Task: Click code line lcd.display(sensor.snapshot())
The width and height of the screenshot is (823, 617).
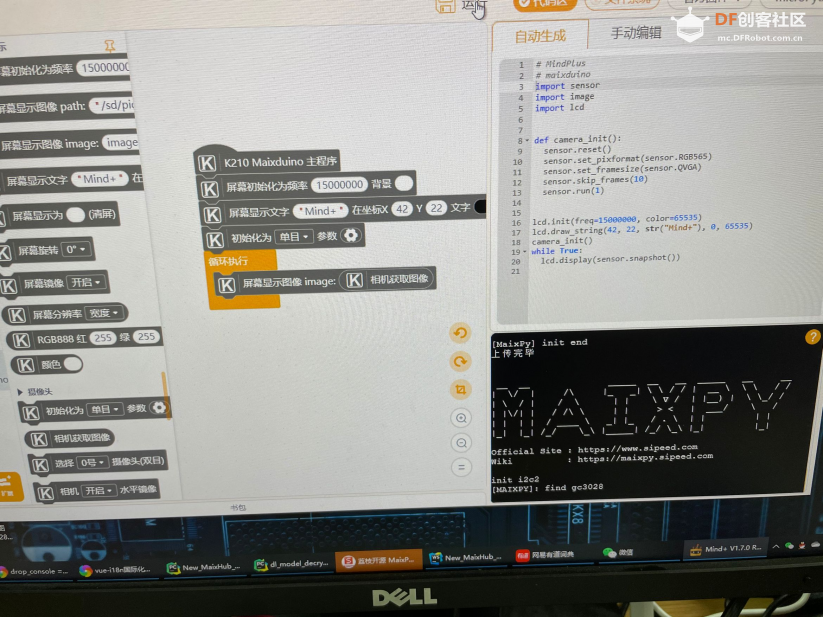Action: point(610,259)
